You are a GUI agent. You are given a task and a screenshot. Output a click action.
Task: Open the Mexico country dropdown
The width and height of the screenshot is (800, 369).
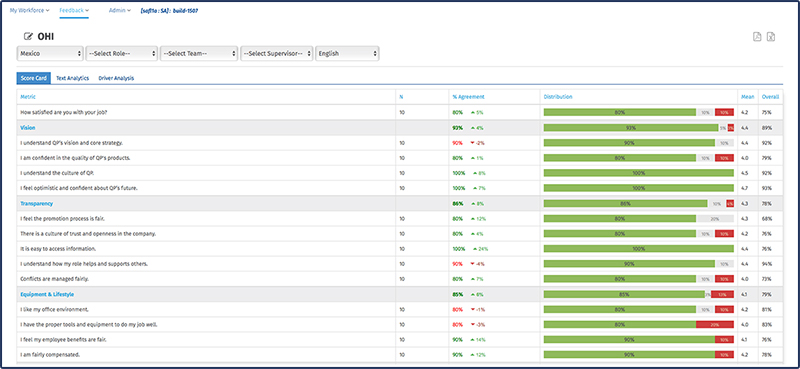coord(50,53)
